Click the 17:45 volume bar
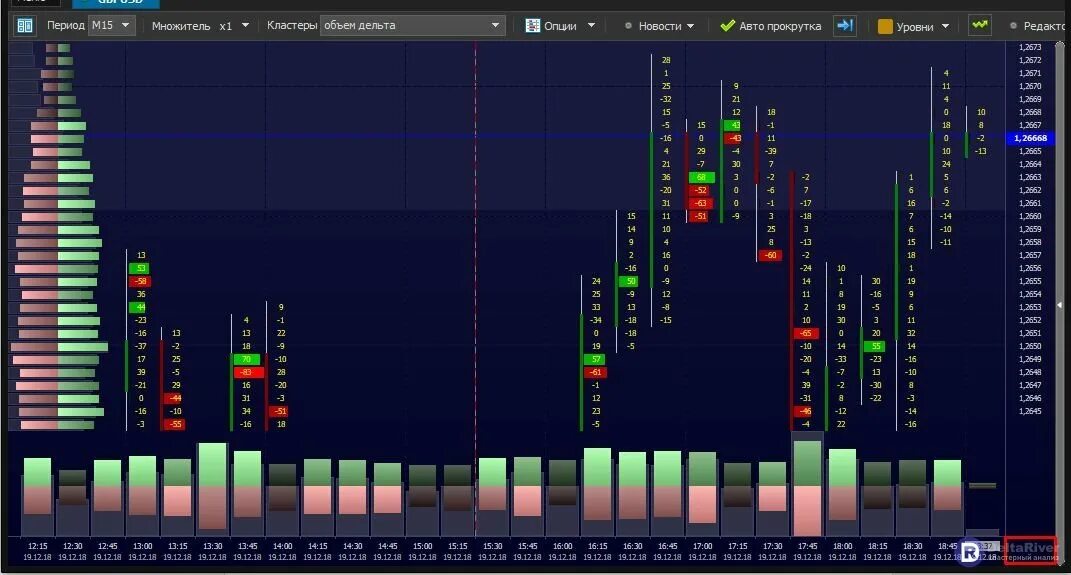This screenshot has height=575, width=1071. tap(807, 488)
